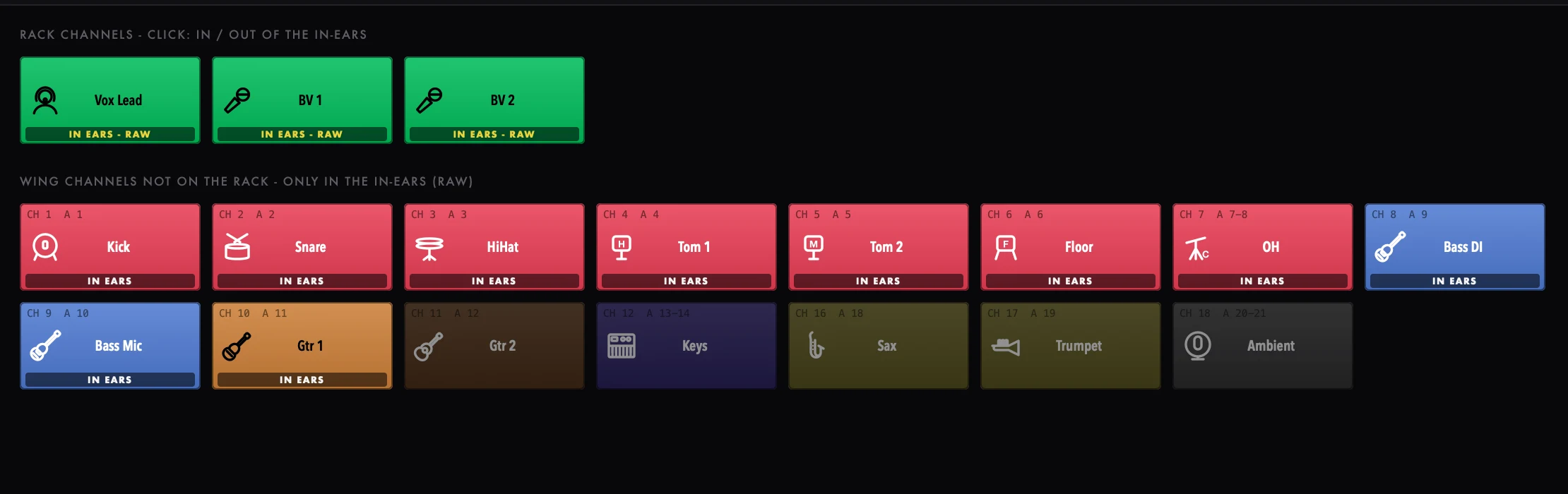This screenshot has width=1568, height=494.
Task: Click the Bass Mic guitar icon
Action: [45, 346]
